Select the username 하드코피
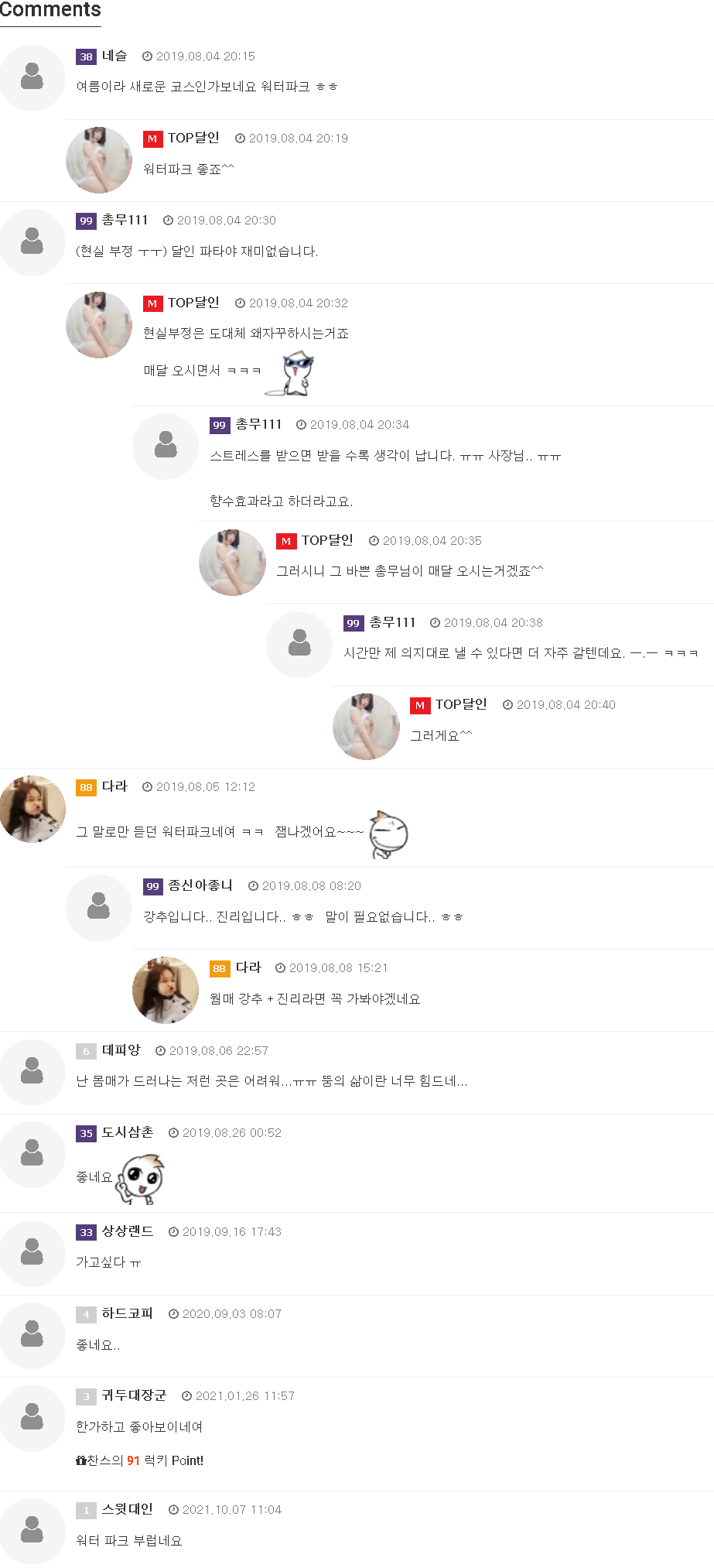This screenshot has width=714, height=1568. pyautogui.click(x=128, y=1313)
